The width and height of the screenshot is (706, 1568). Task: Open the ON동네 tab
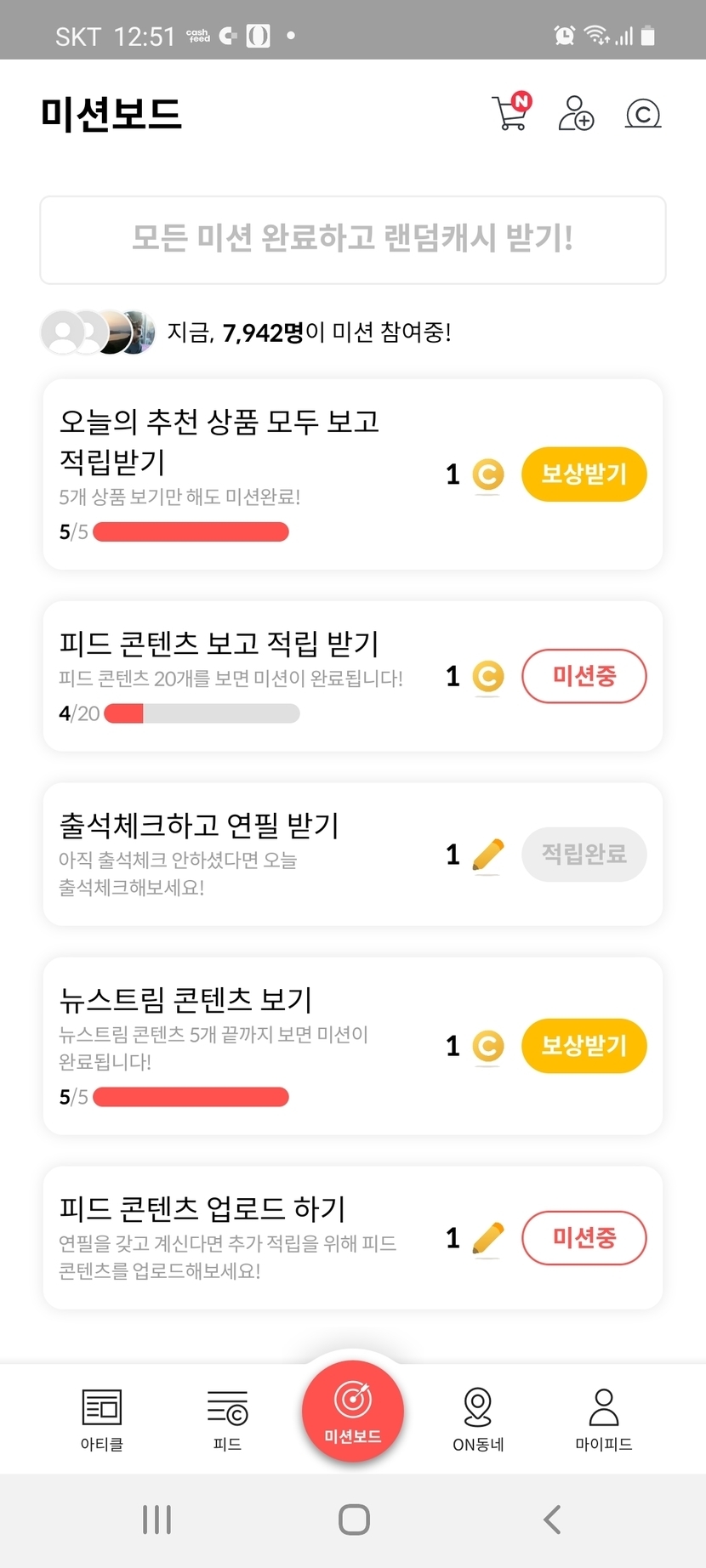[478, 1418]
